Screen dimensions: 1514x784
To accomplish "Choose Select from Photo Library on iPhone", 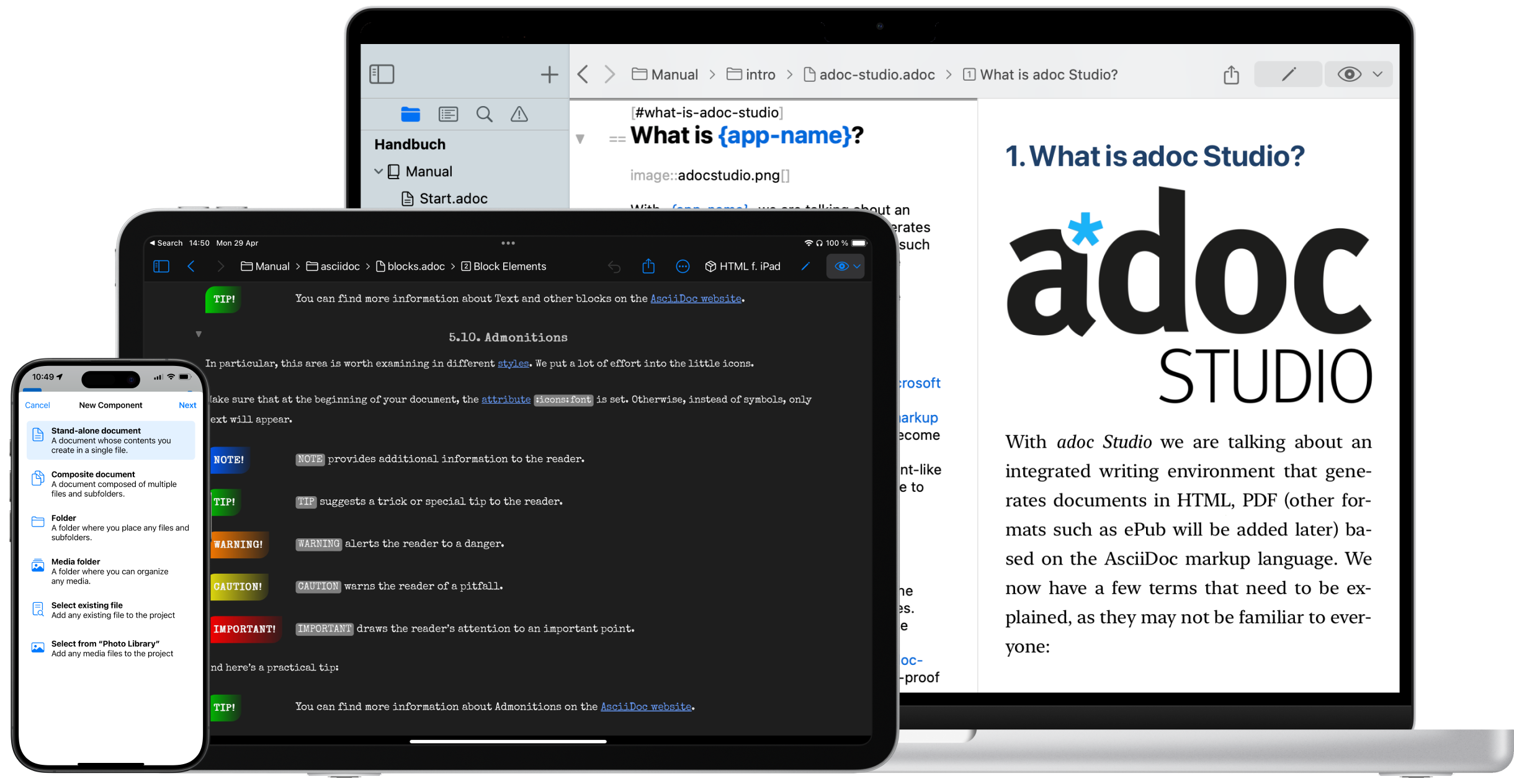I will coord(111,649).
